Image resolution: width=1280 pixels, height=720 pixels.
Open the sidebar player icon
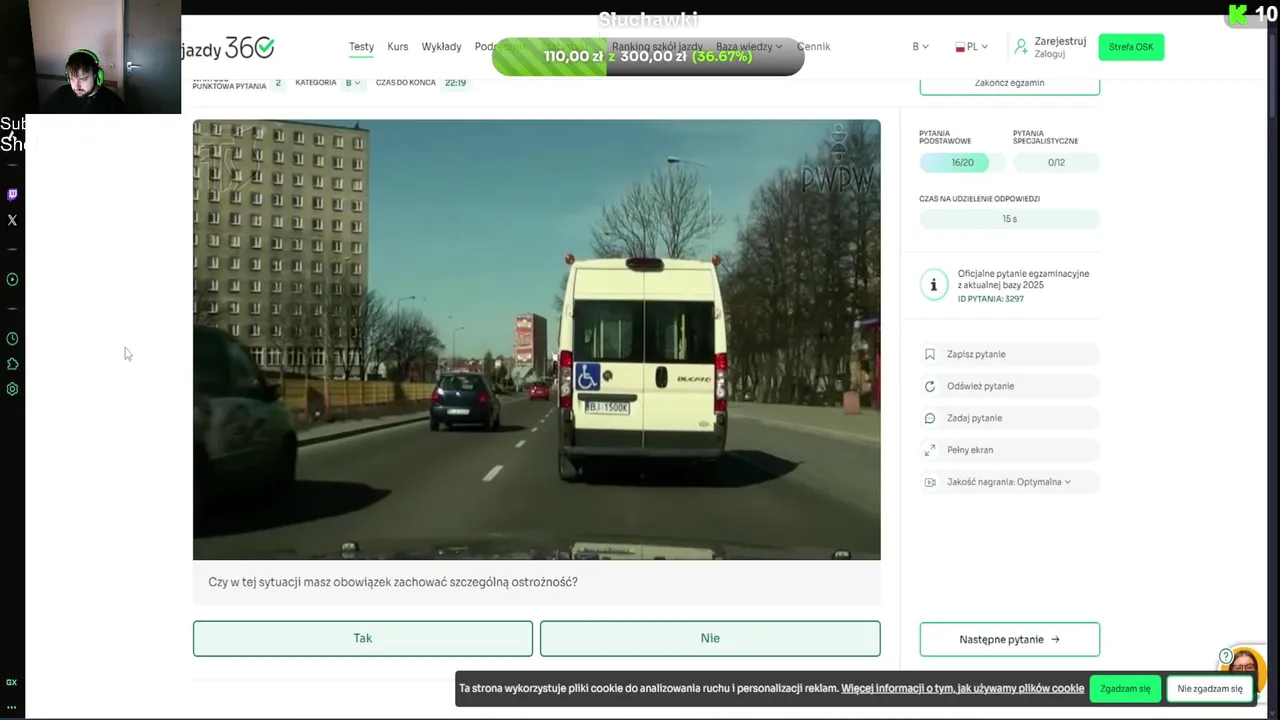click(12, 280)
